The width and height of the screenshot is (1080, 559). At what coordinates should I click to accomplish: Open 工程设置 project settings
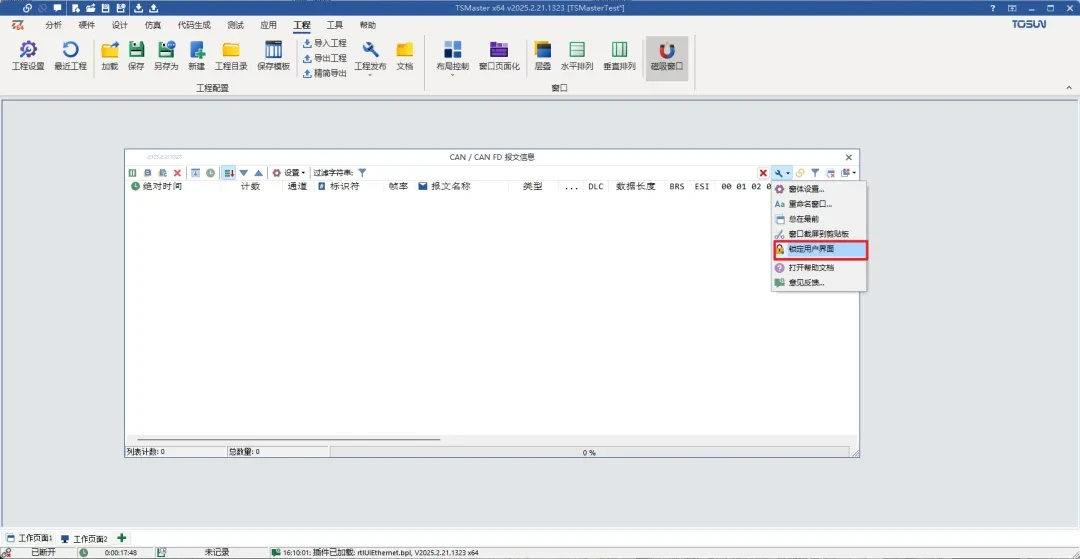pos(28,55)
